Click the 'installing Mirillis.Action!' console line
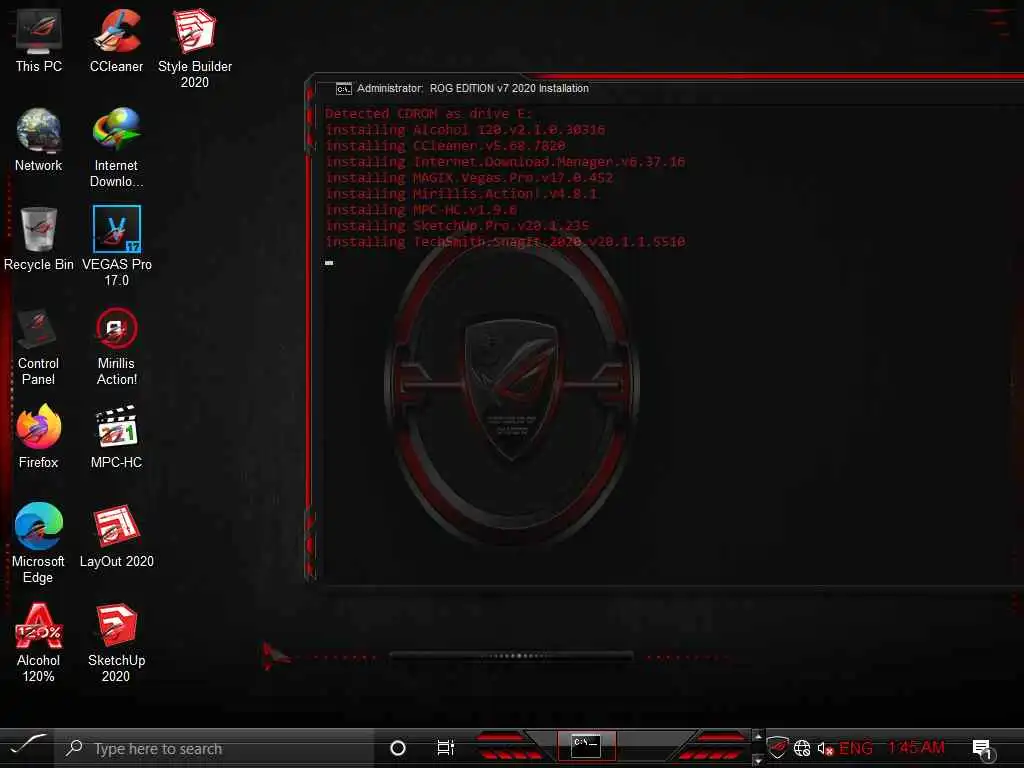Viewport: 1024px width, 768px height. pyautogui.click(x=461, y=194)
